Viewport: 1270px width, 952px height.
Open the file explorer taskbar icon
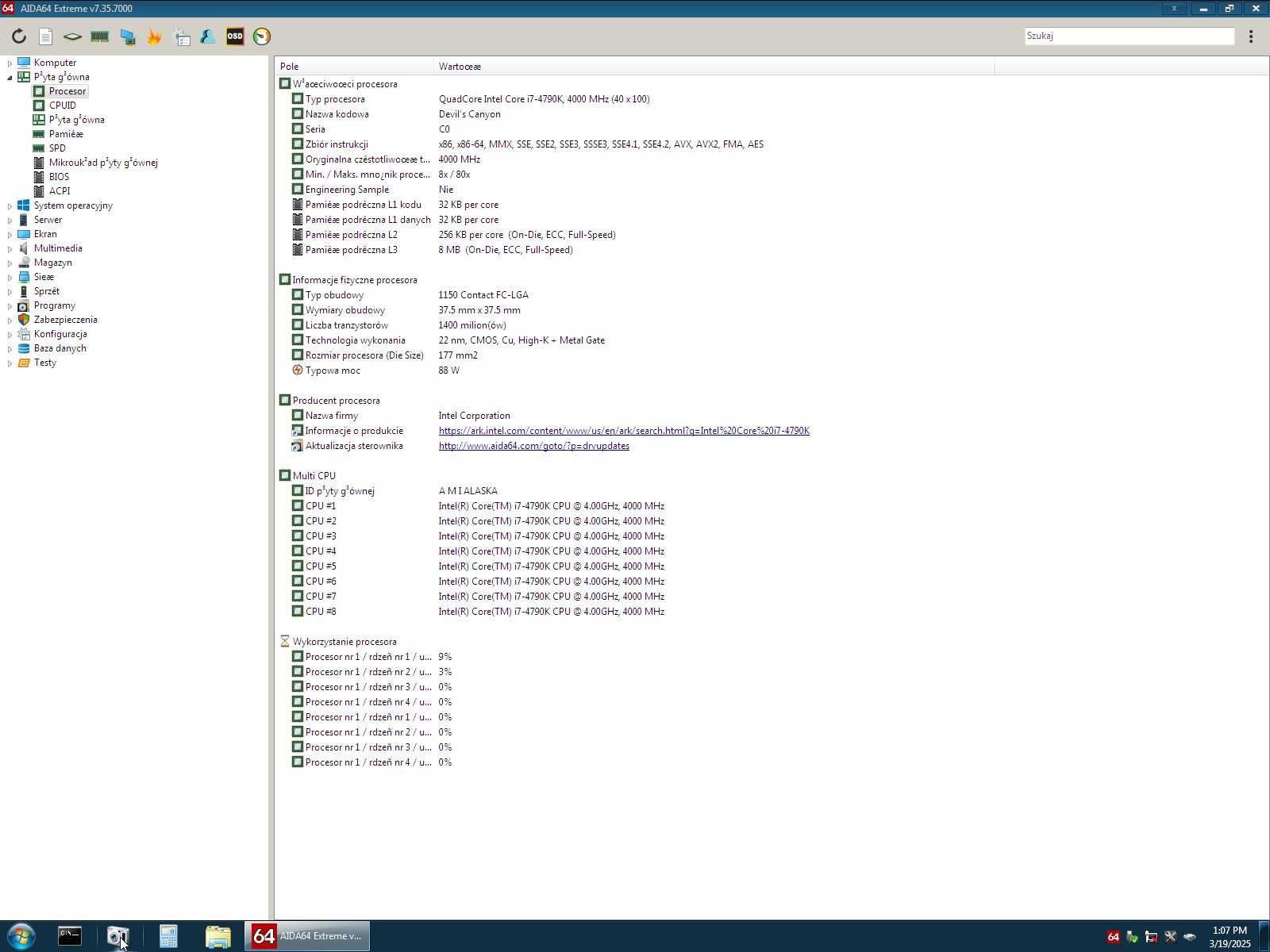tap(217, 937)
